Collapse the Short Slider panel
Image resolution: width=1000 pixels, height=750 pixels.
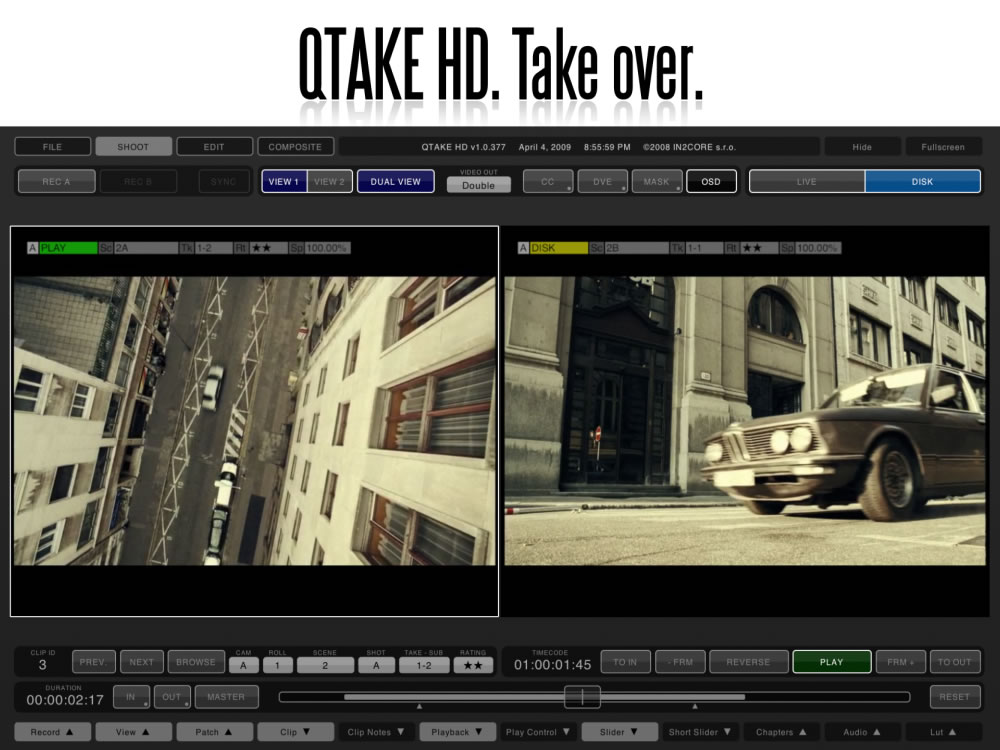(700, 732)
